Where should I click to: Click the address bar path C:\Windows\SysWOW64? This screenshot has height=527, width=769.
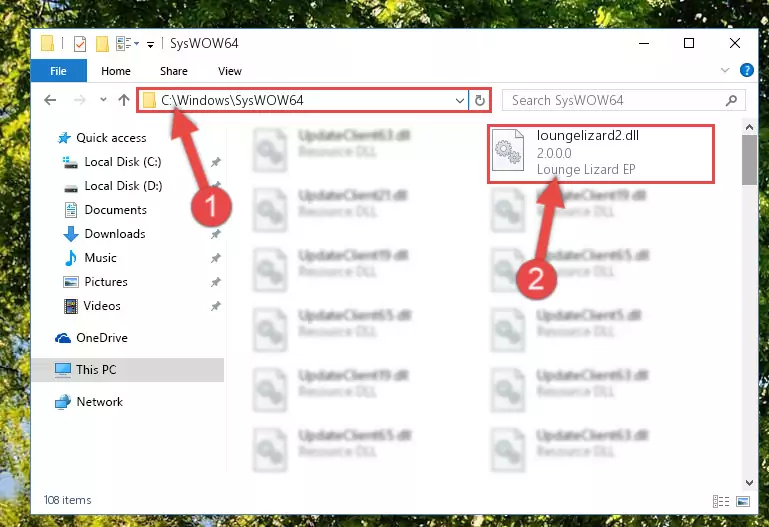point(232,100)
